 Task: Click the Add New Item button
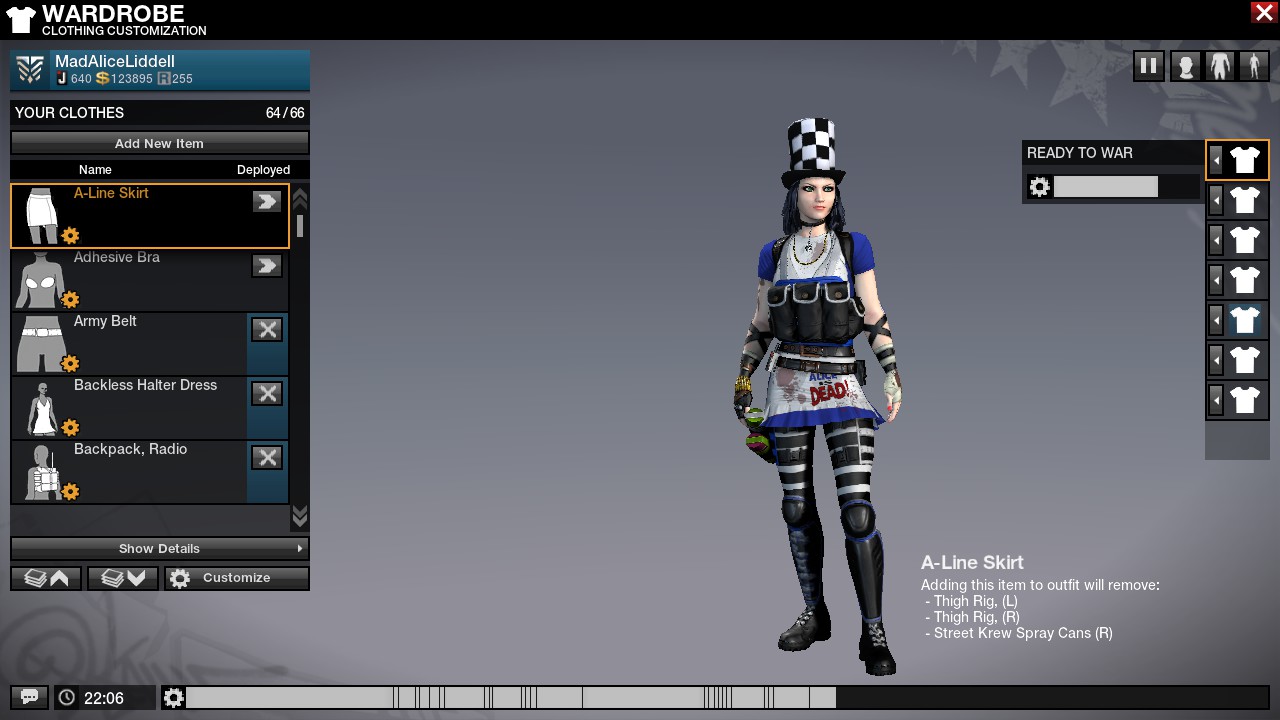(160, 143)
